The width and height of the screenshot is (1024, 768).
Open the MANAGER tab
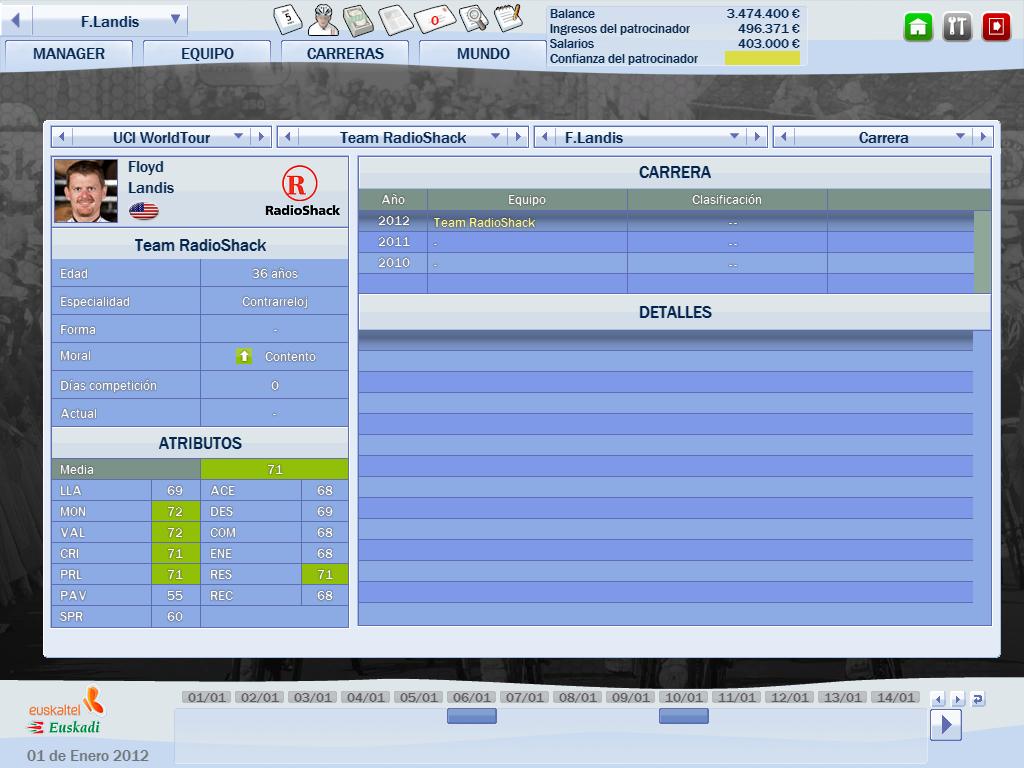(68, 54)
